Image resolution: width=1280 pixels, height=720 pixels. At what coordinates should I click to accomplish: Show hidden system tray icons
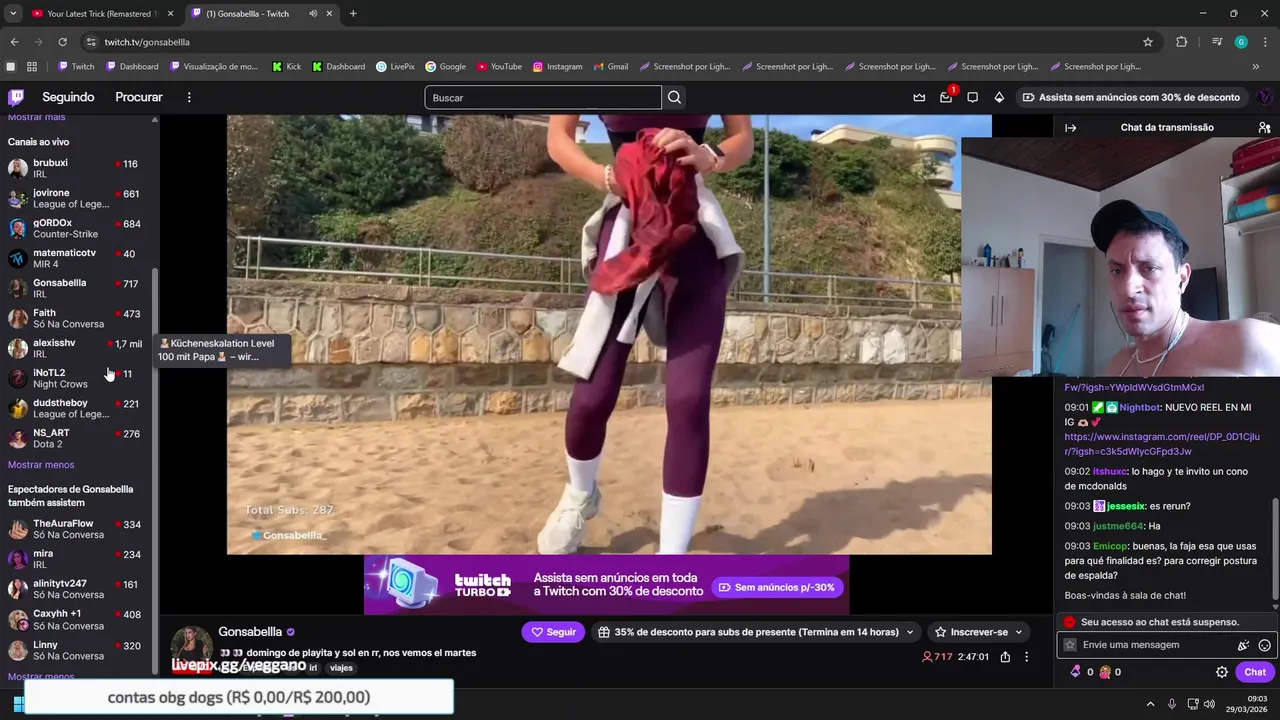click(x=1150, y=704)
